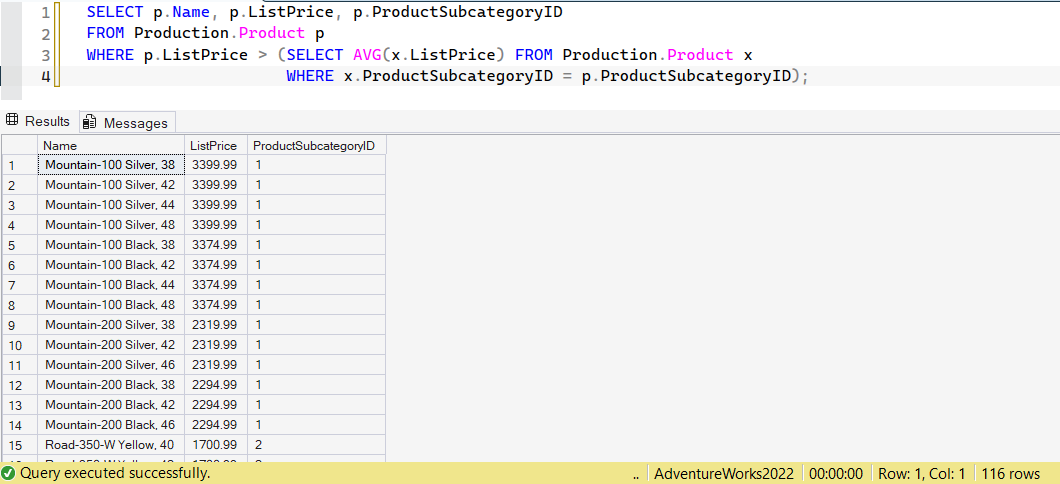Click line number 1 in editor gutter
Screen dimensions: 1060x484
45,12
